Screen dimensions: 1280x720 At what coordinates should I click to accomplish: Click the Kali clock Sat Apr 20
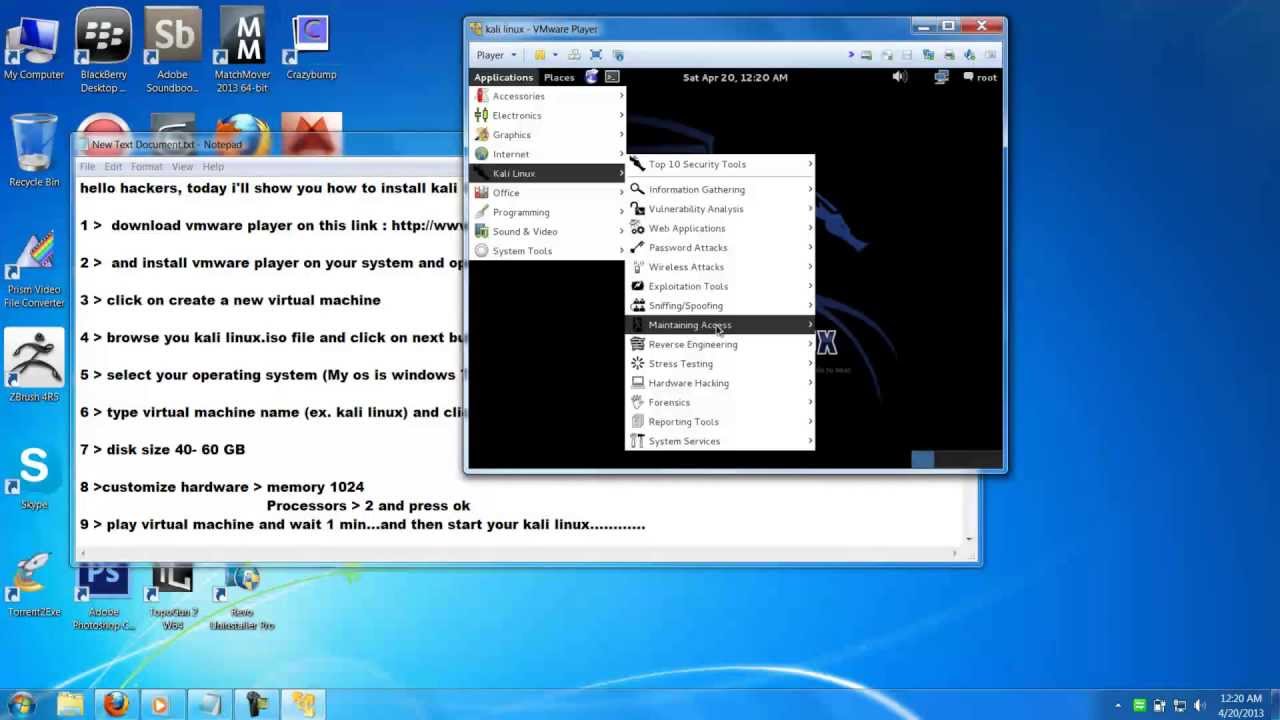735,77
